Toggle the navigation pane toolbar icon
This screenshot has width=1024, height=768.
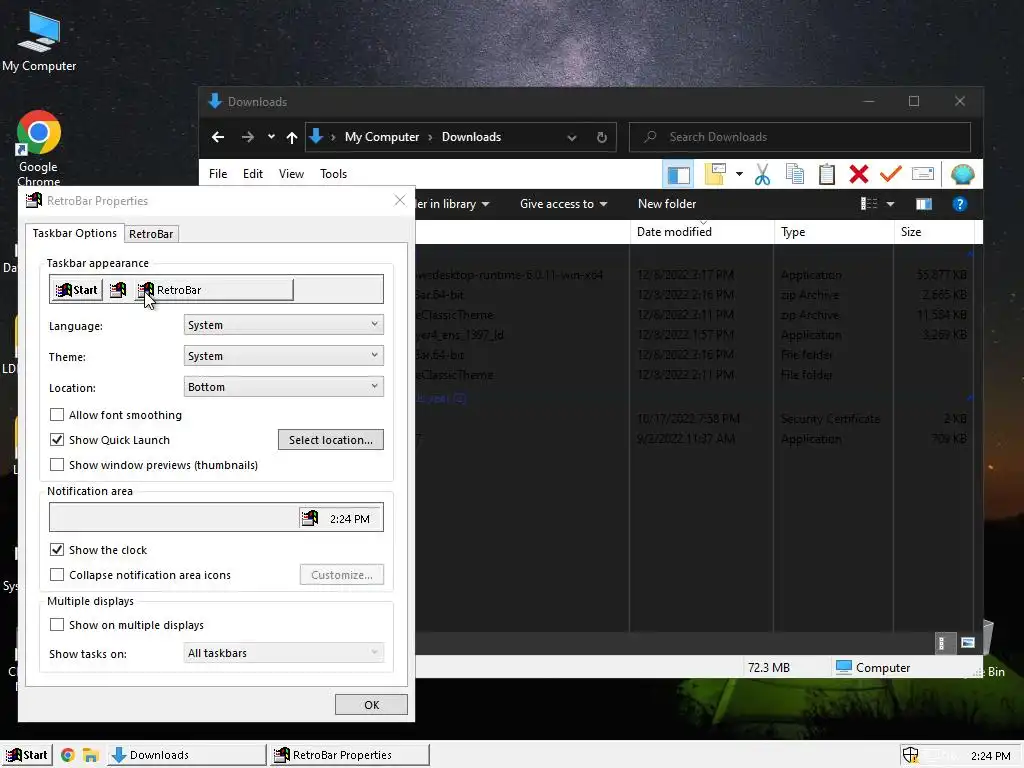[x=678, y=174]
